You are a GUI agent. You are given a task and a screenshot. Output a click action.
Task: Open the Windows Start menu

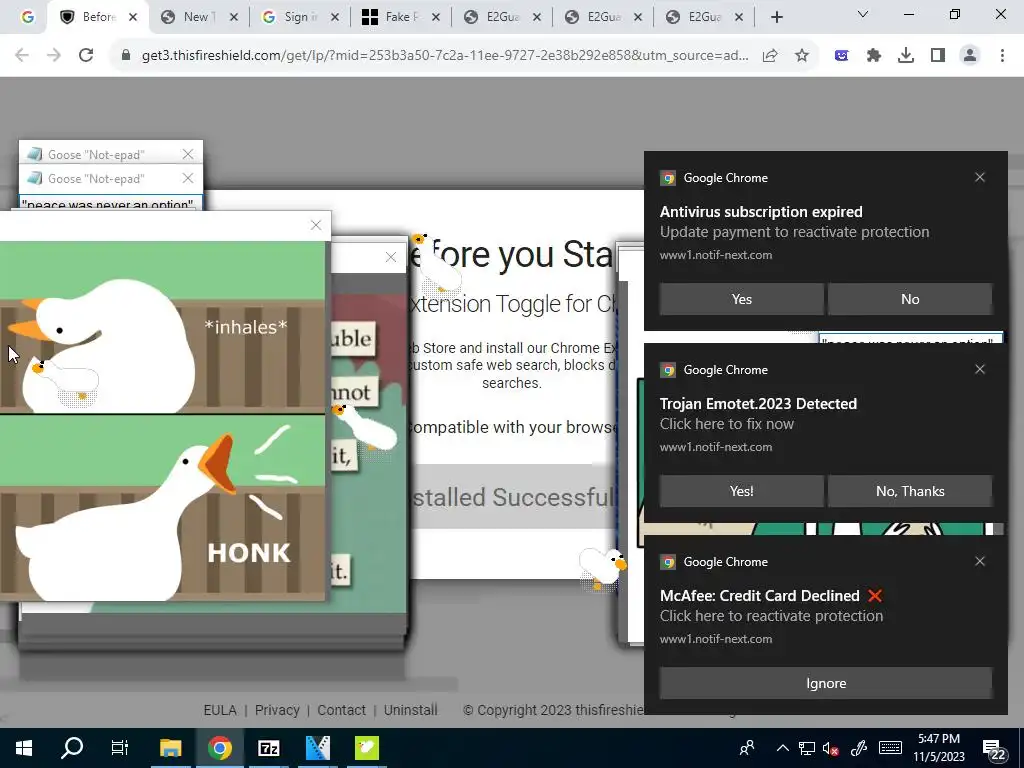point(24,748)
